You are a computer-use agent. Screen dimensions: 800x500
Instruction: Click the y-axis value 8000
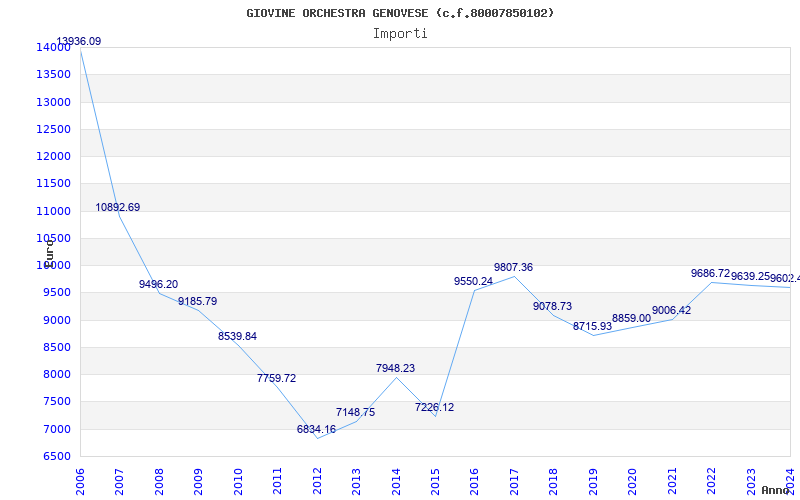coord(57,374)
